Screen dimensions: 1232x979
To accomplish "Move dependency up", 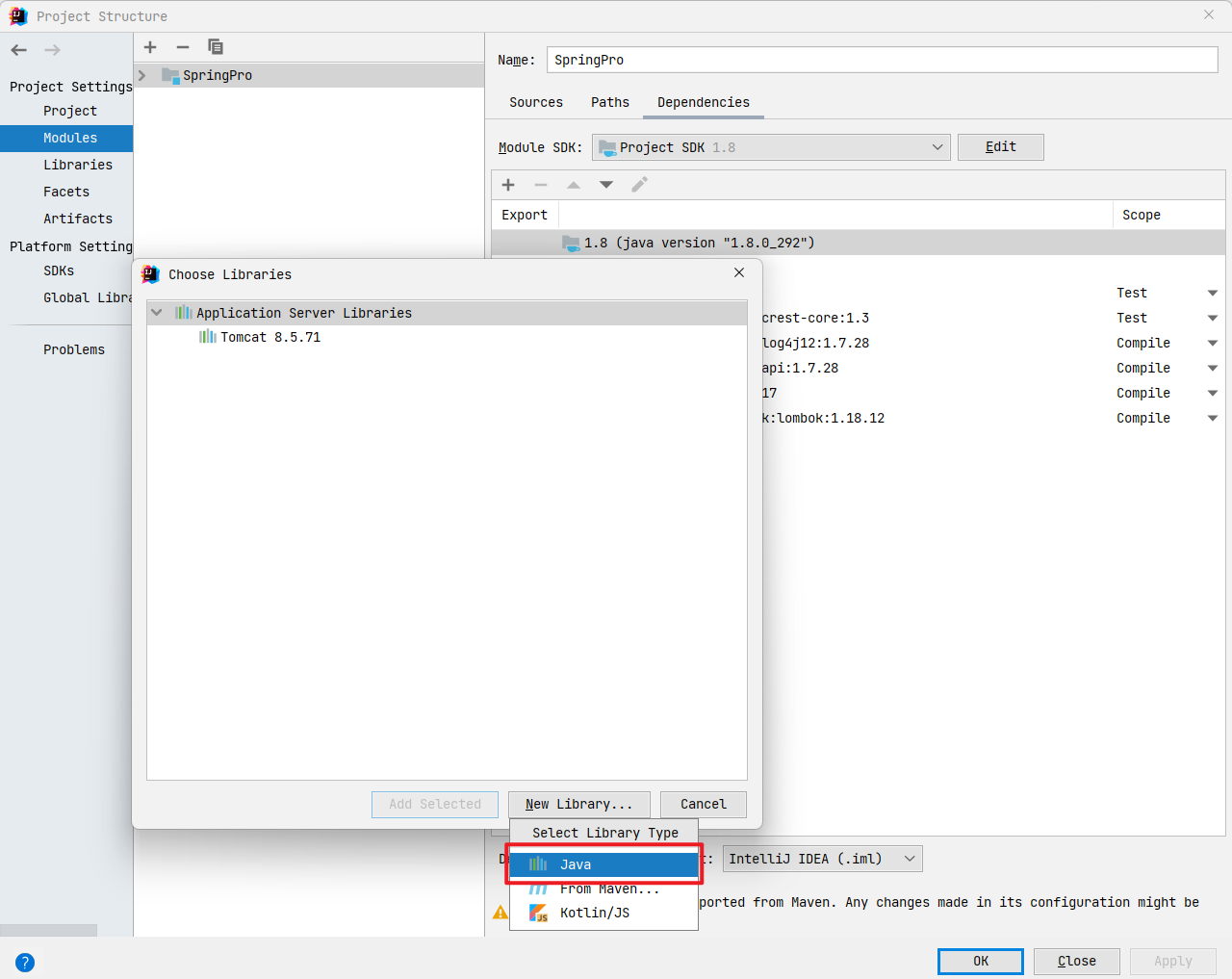I will [574, 185].
